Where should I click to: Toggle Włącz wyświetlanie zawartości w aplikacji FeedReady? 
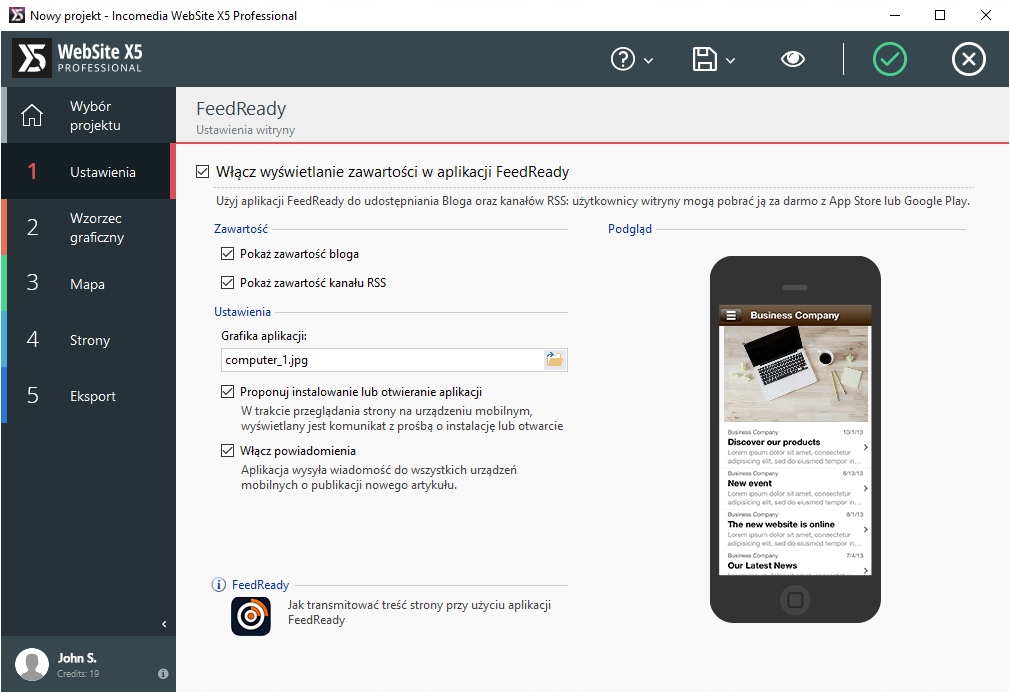tap(202, 171)
